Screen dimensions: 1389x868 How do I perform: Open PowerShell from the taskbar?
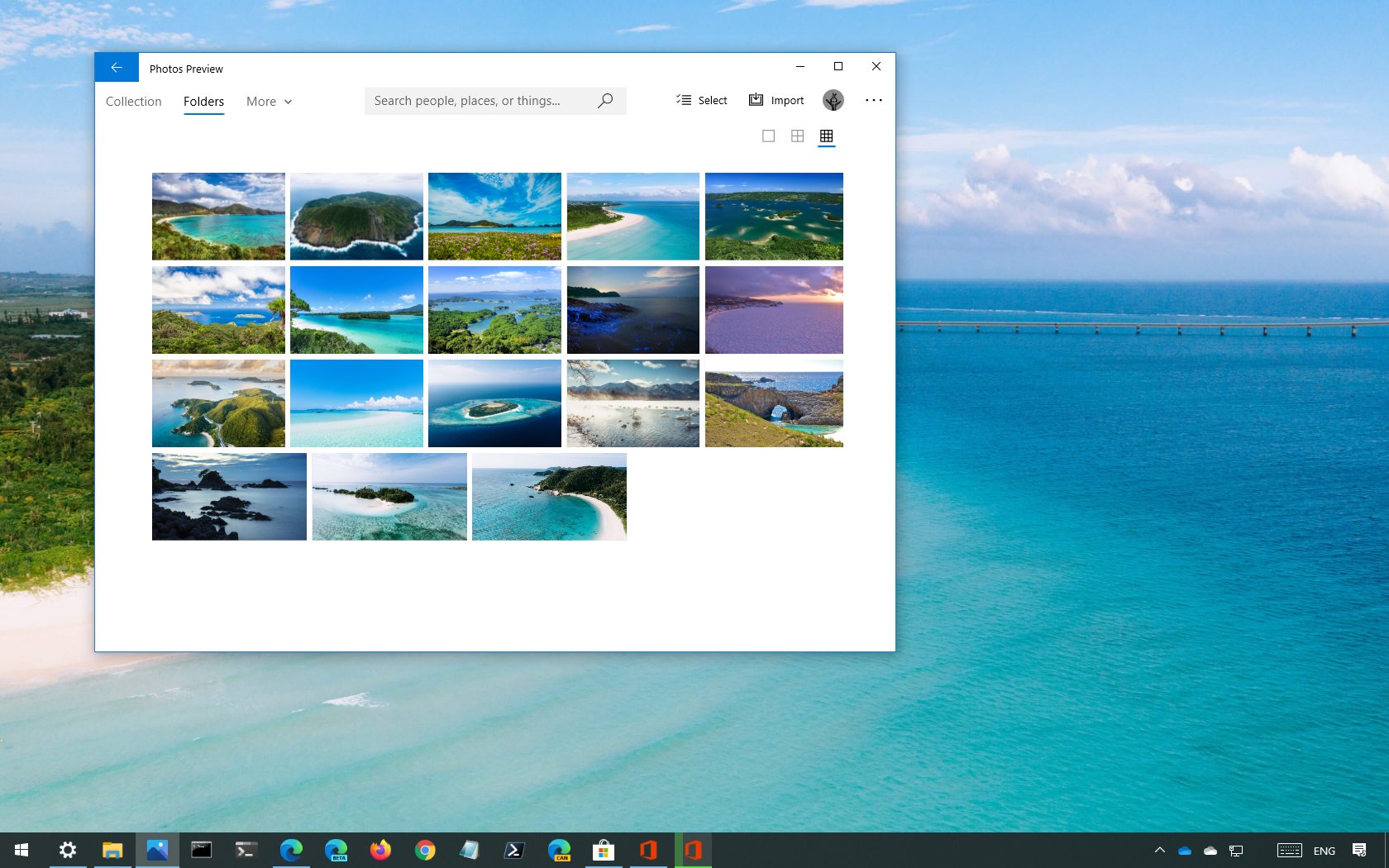[514, 850]
